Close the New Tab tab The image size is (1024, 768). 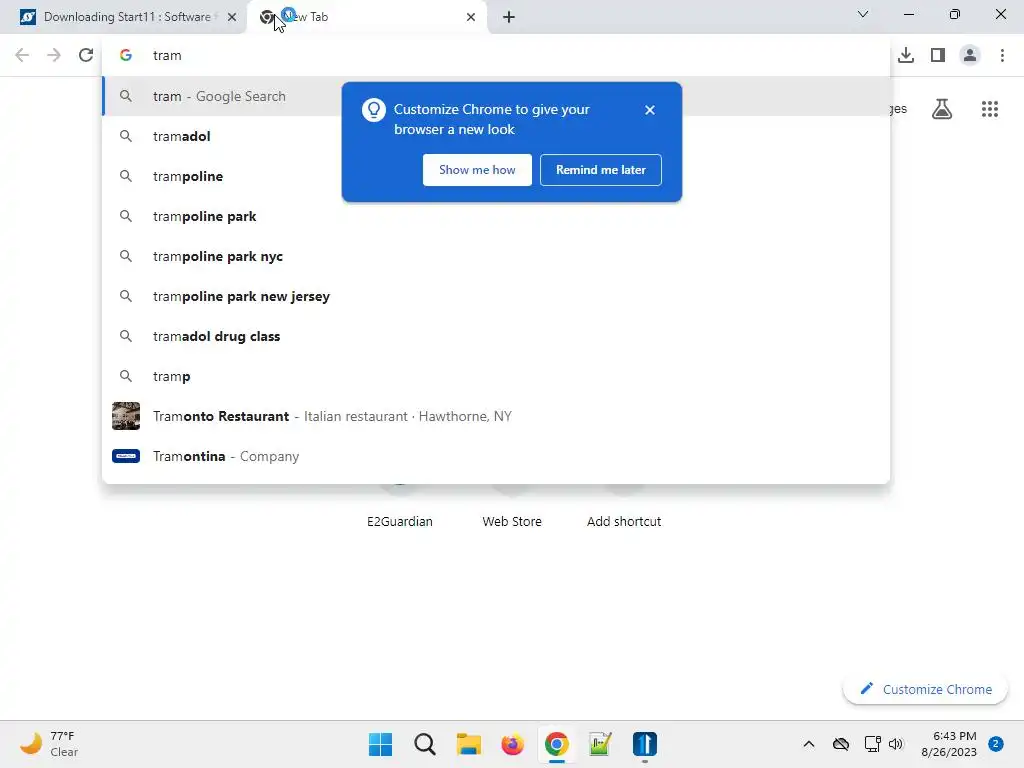click(471, 17)
